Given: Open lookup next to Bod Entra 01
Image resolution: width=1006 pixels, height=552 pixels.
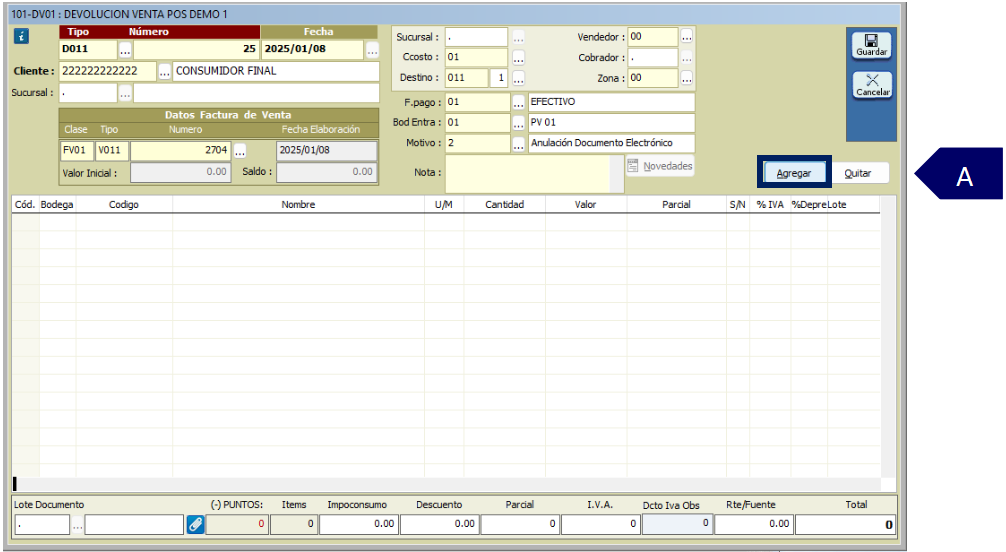Looking at the screenshot, I should pos(518,123).
